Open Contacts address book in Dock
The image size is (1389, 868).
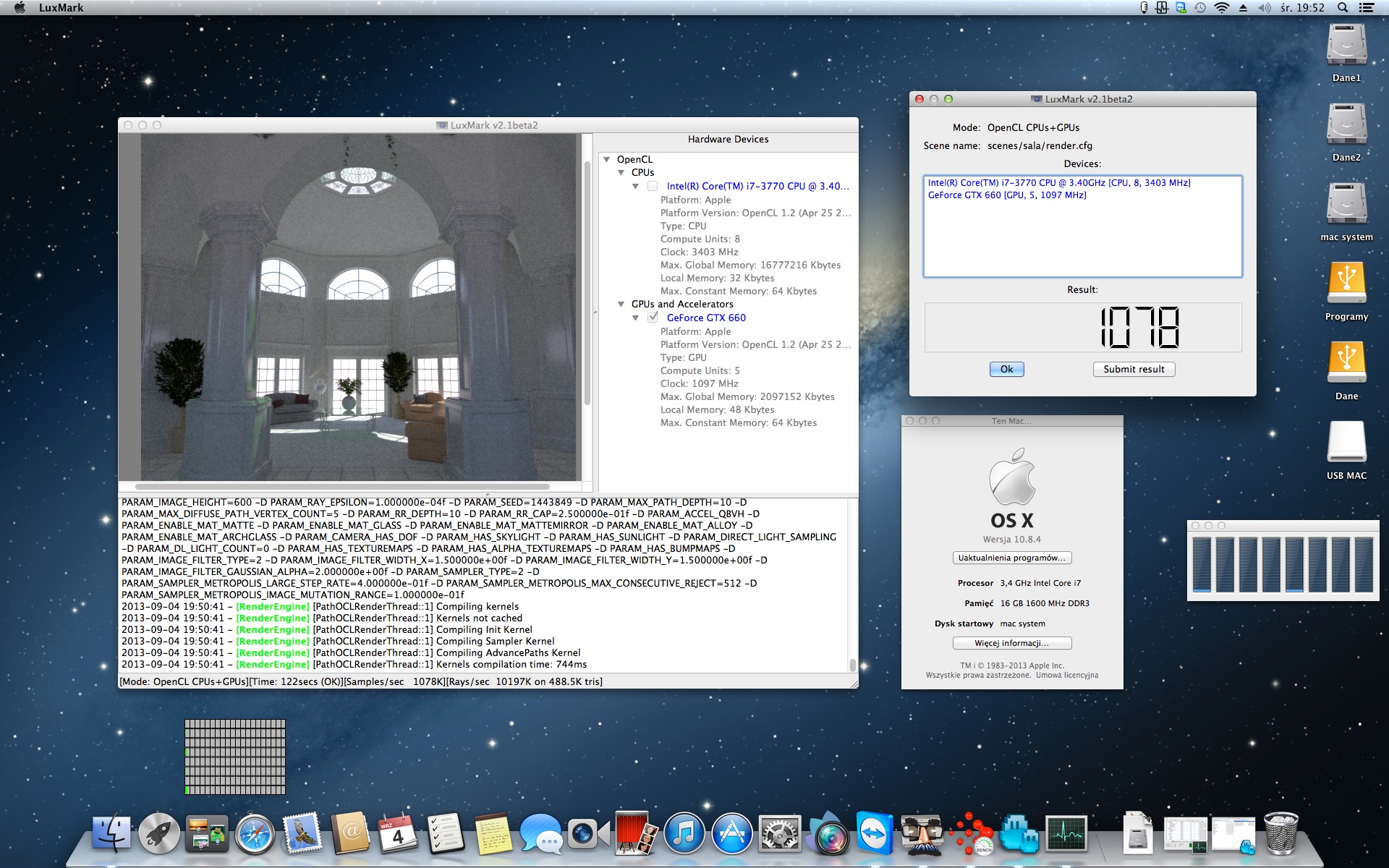[350, 833]
